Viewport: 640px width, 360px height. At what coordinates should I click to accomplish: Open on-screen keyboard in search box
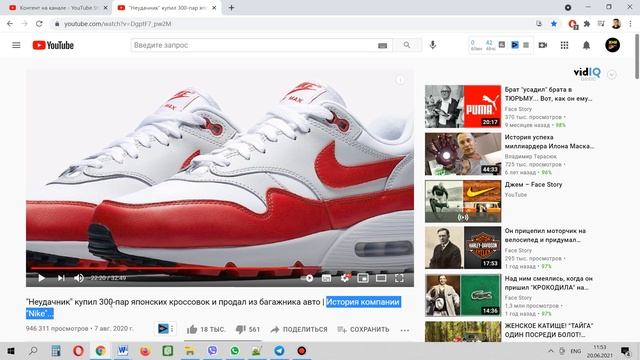382,45
